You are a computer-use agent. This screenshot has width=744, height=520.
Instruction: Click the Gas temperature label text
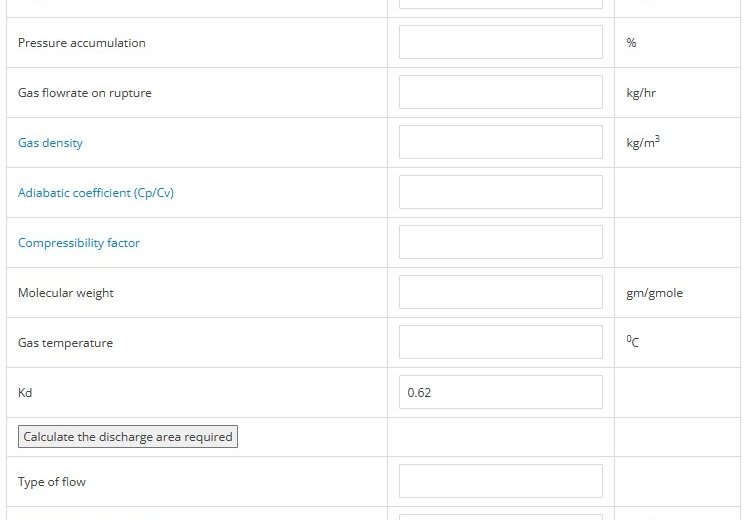coord(65,343)
